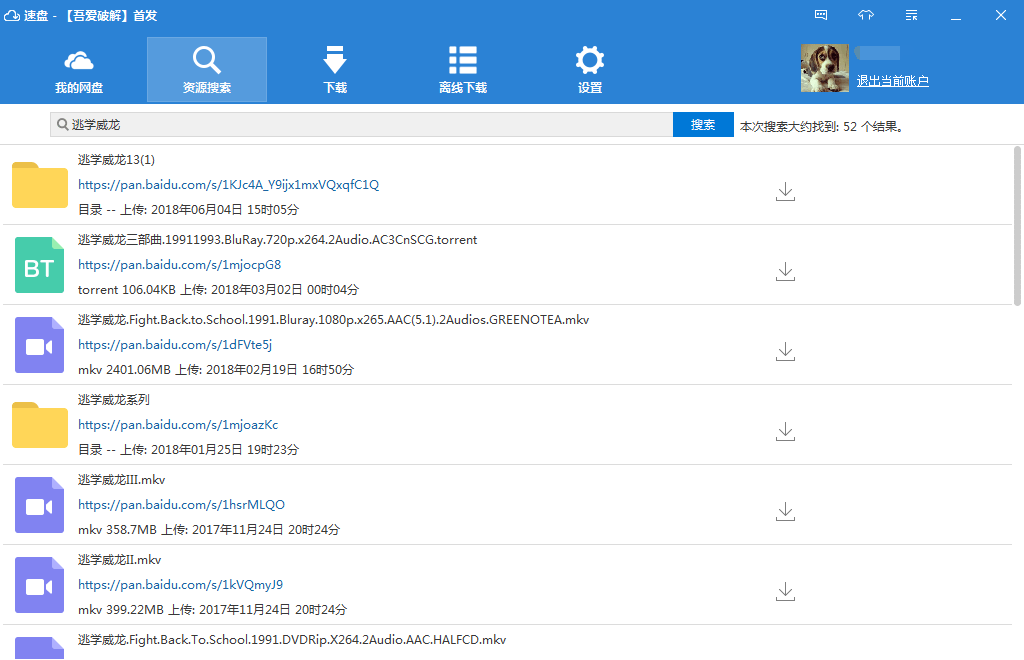Close the 速盘 window

1000,15
